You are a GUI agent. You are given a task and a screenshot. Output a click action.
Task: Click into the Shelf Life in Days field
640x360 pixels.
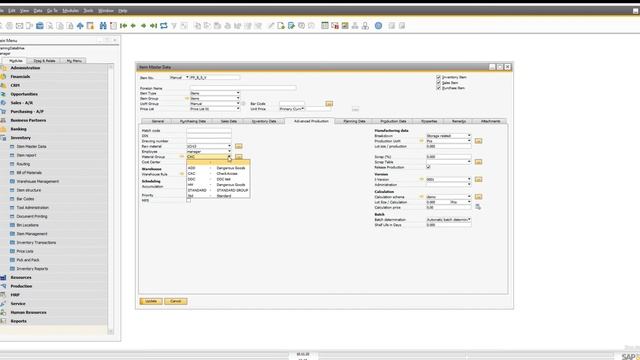(449, 225)
